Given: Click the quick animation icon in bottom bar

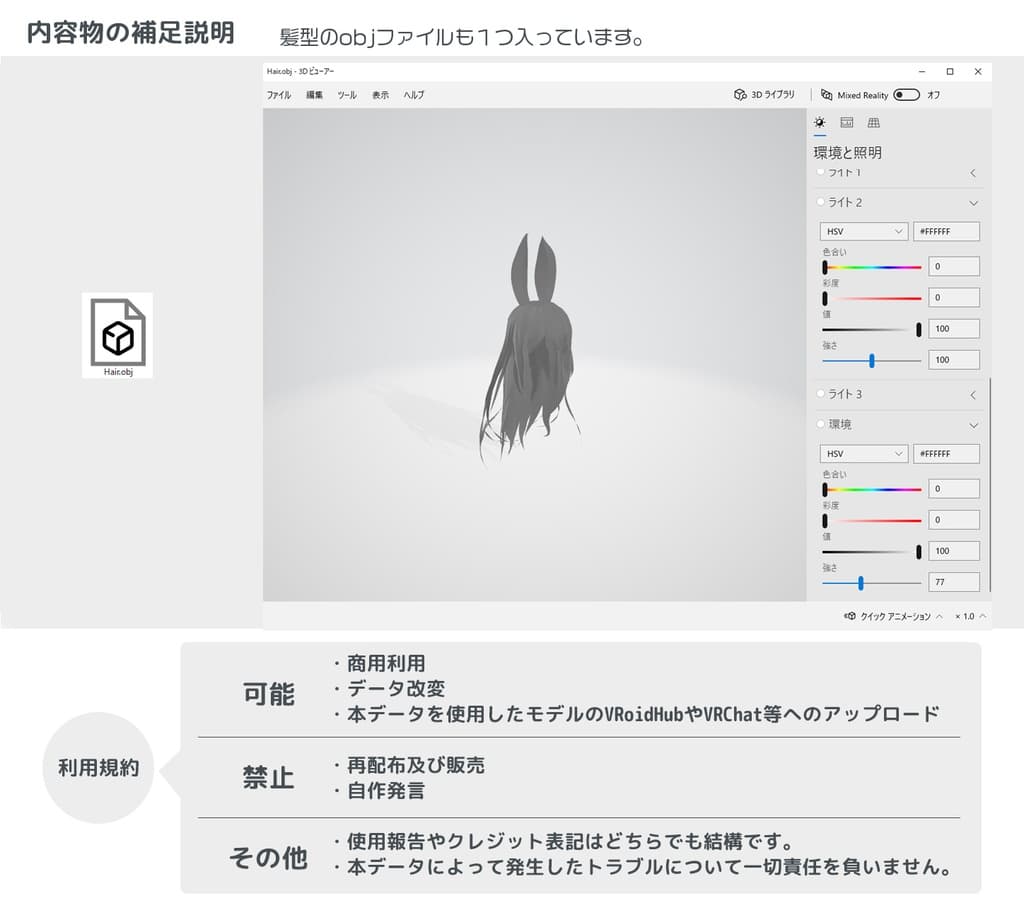Looking at the screenshot, I should click(849, 616).
